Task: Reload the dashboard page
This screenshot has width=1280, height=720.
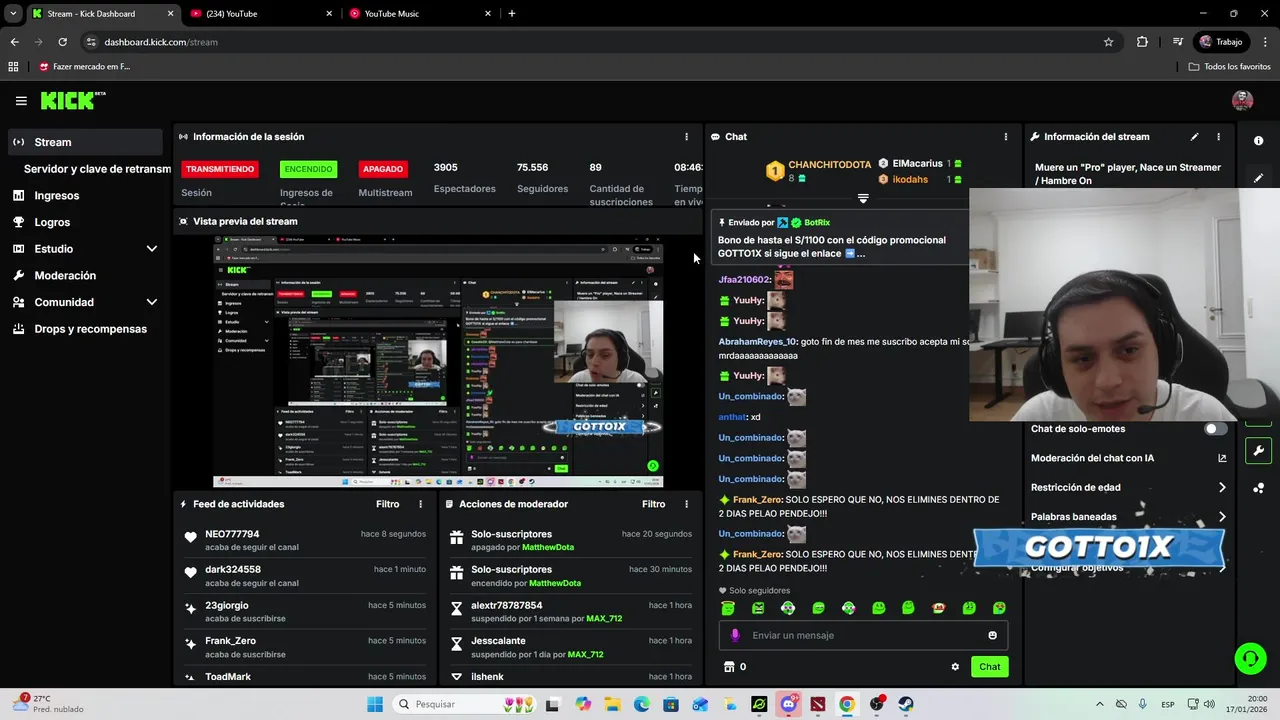Action: (x=62, y=42)
